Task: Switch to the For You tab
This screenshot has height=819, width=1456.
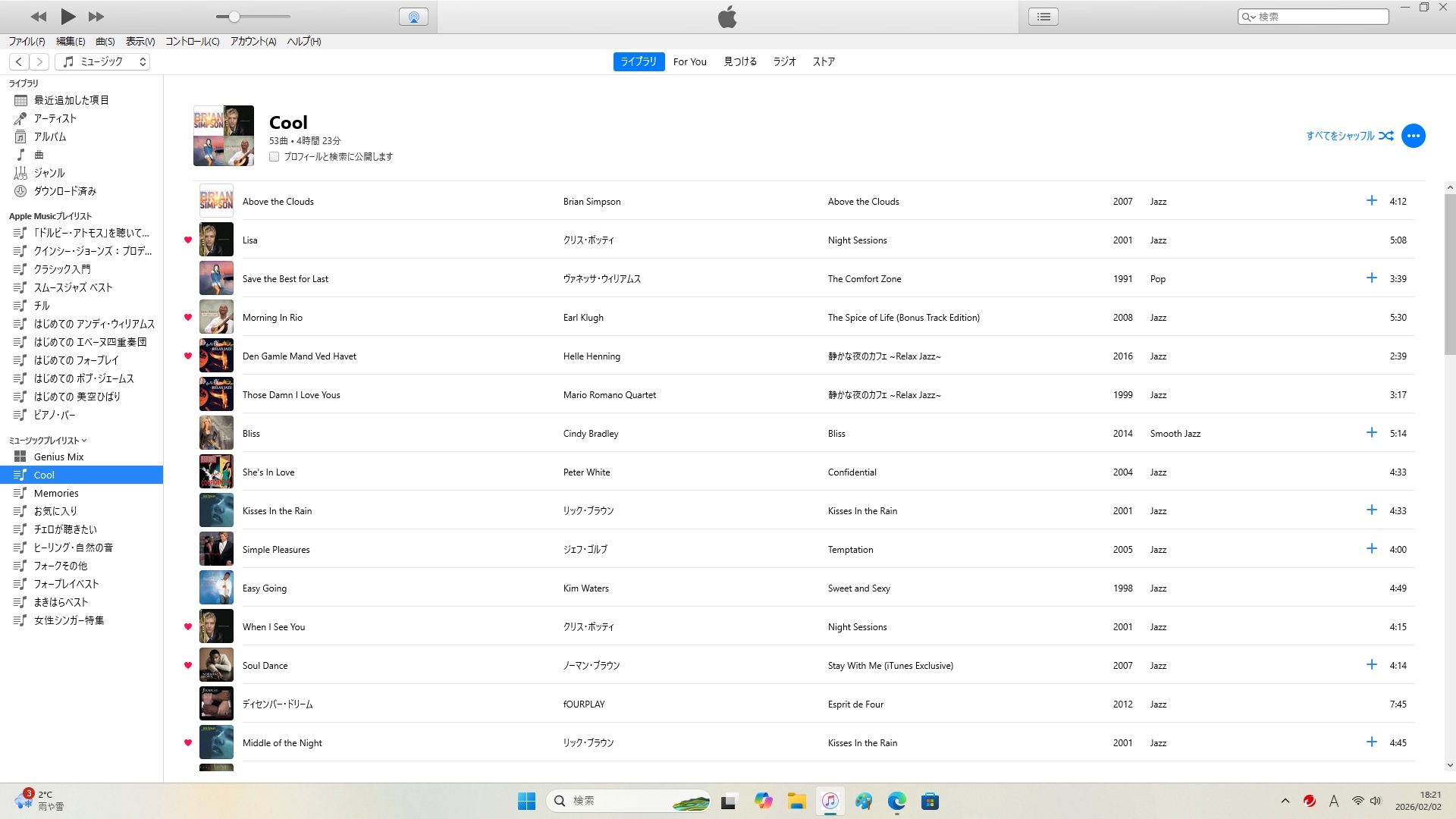Action: click(x=689, y=61)
